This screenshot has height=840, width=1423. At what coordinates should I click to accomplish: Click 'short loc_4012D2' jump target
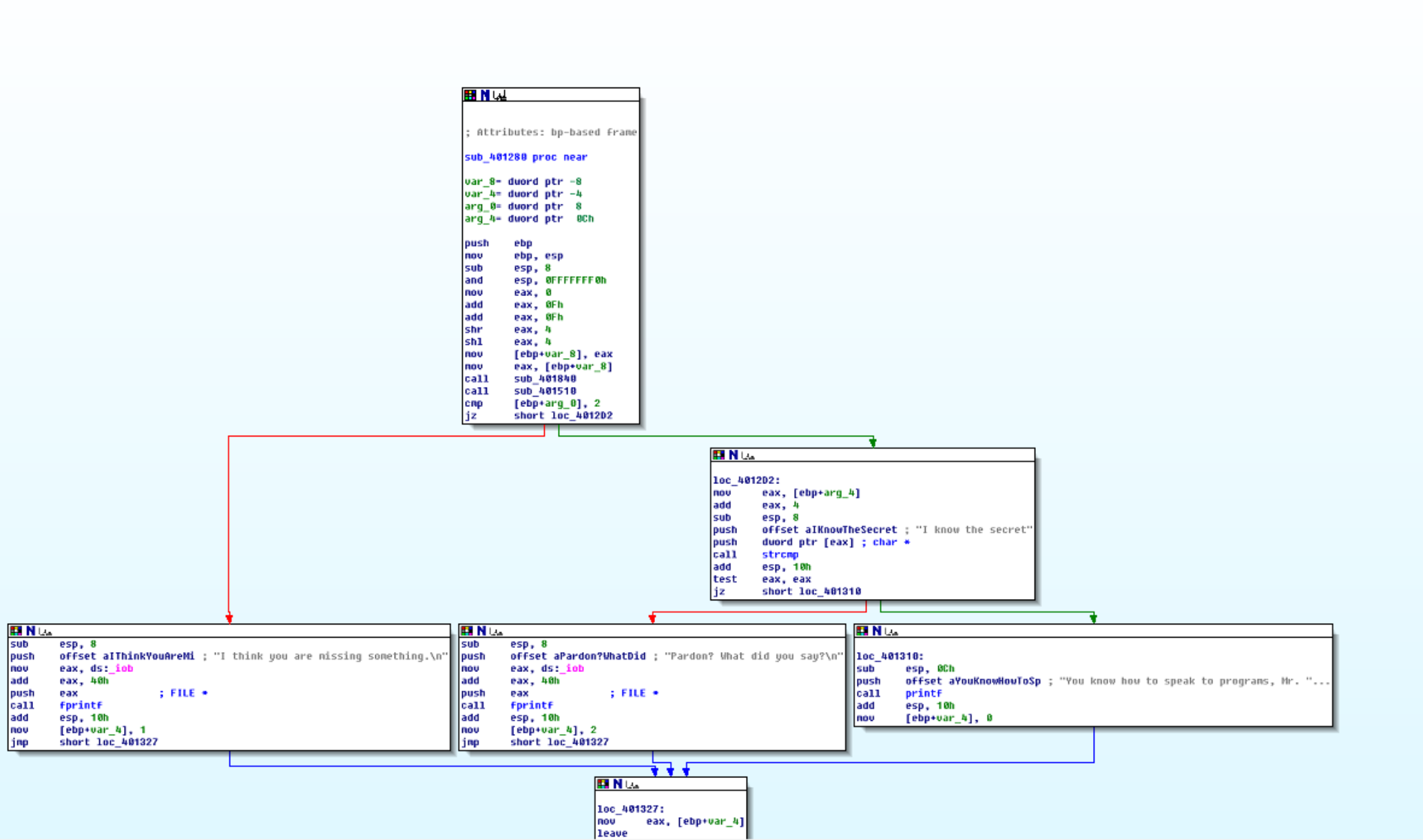[x=563, y=416]
